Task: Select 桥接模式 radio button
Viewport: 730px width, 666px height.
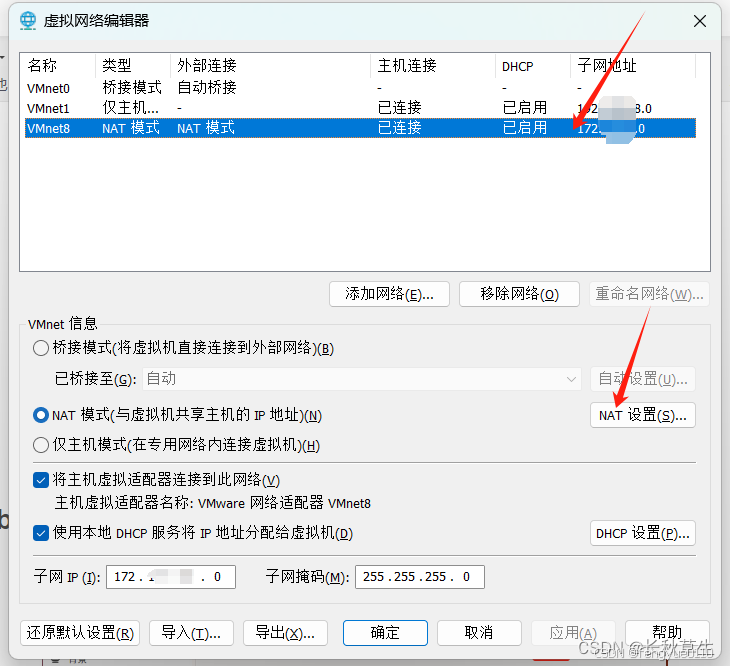Action: point(41,348)
